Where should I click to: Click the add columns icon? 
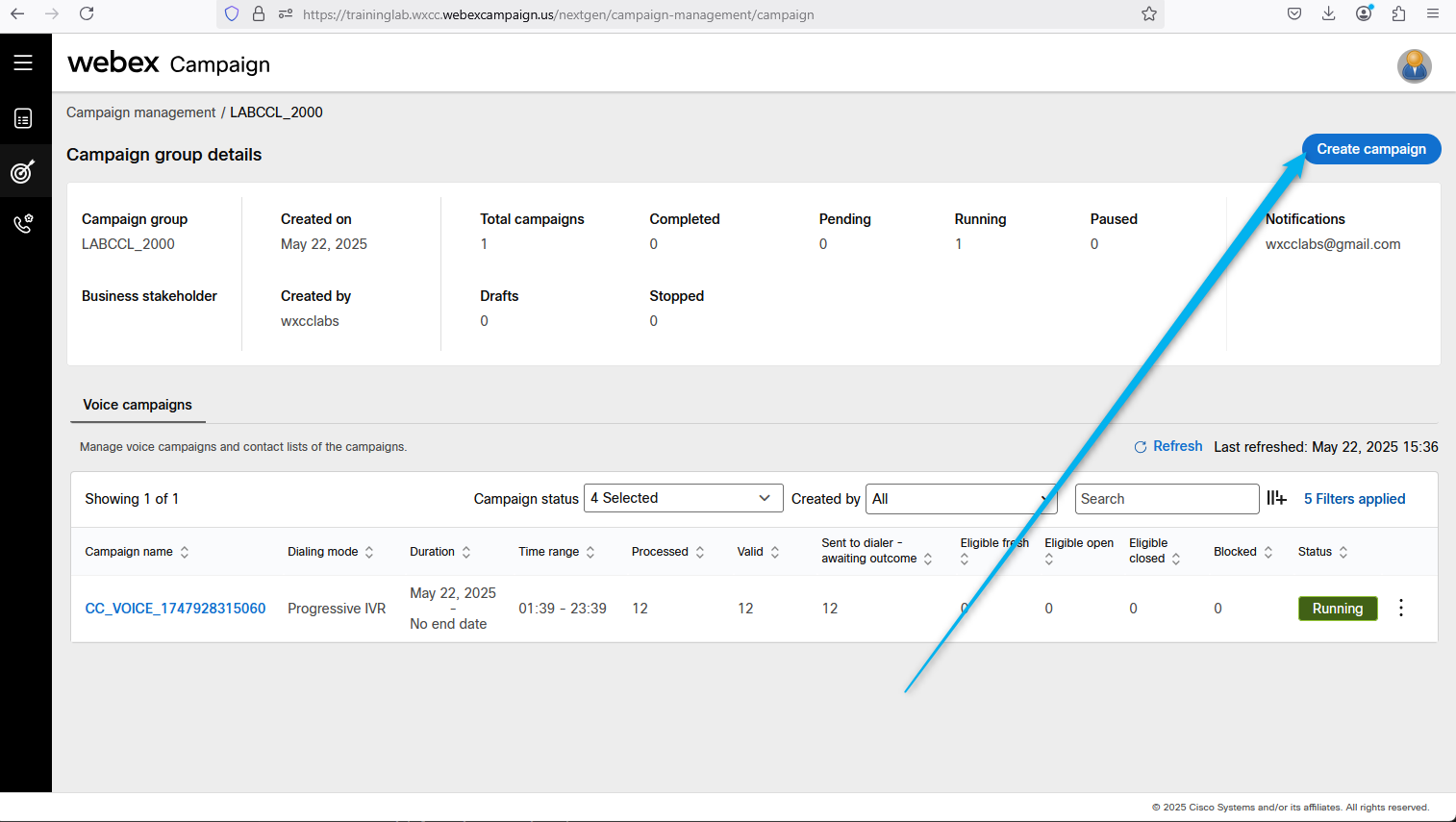coord(1276,498)
